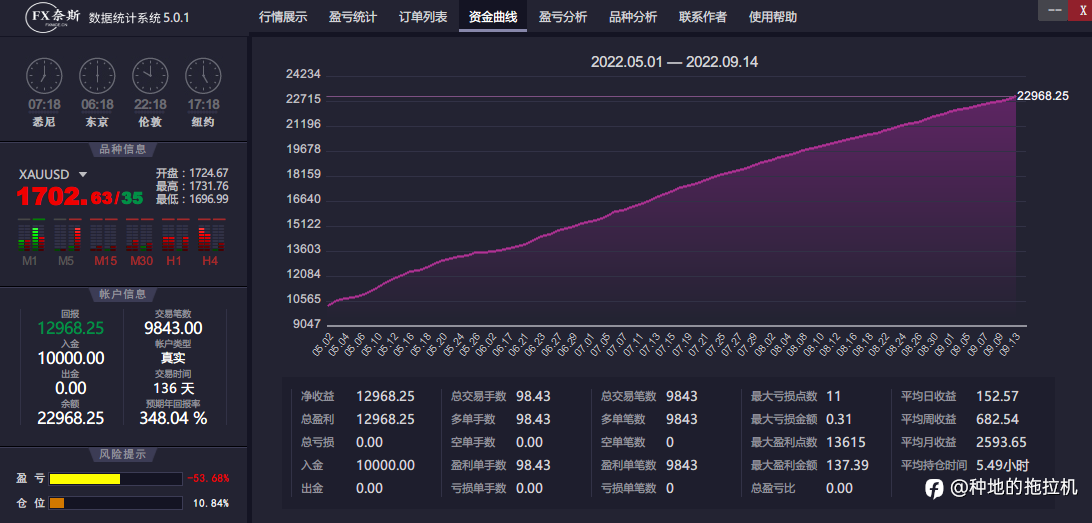This screenshot has height=523, width=1092.
Task: Click the M1 timeframe signal bars
Action: 30,235
